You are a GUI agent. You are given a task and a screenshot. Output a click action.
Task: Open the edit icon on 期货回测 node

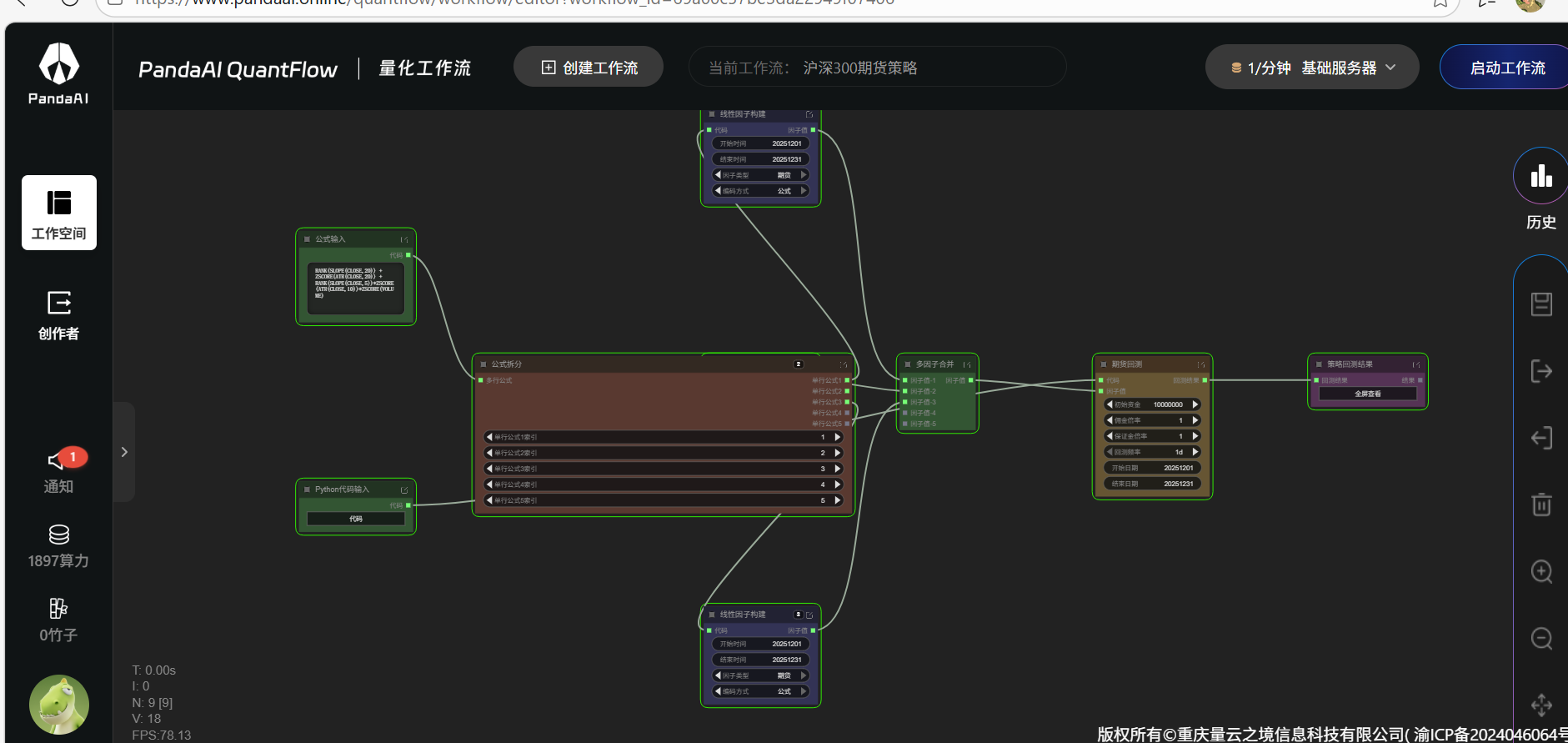pos(1201,364)
